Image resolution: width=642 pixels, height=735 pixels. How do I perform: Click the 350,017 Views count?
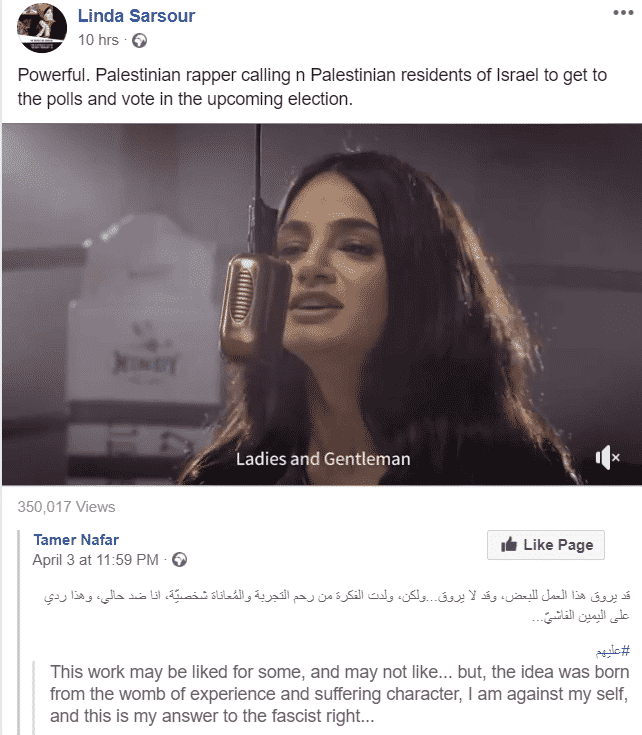point(66,507)
